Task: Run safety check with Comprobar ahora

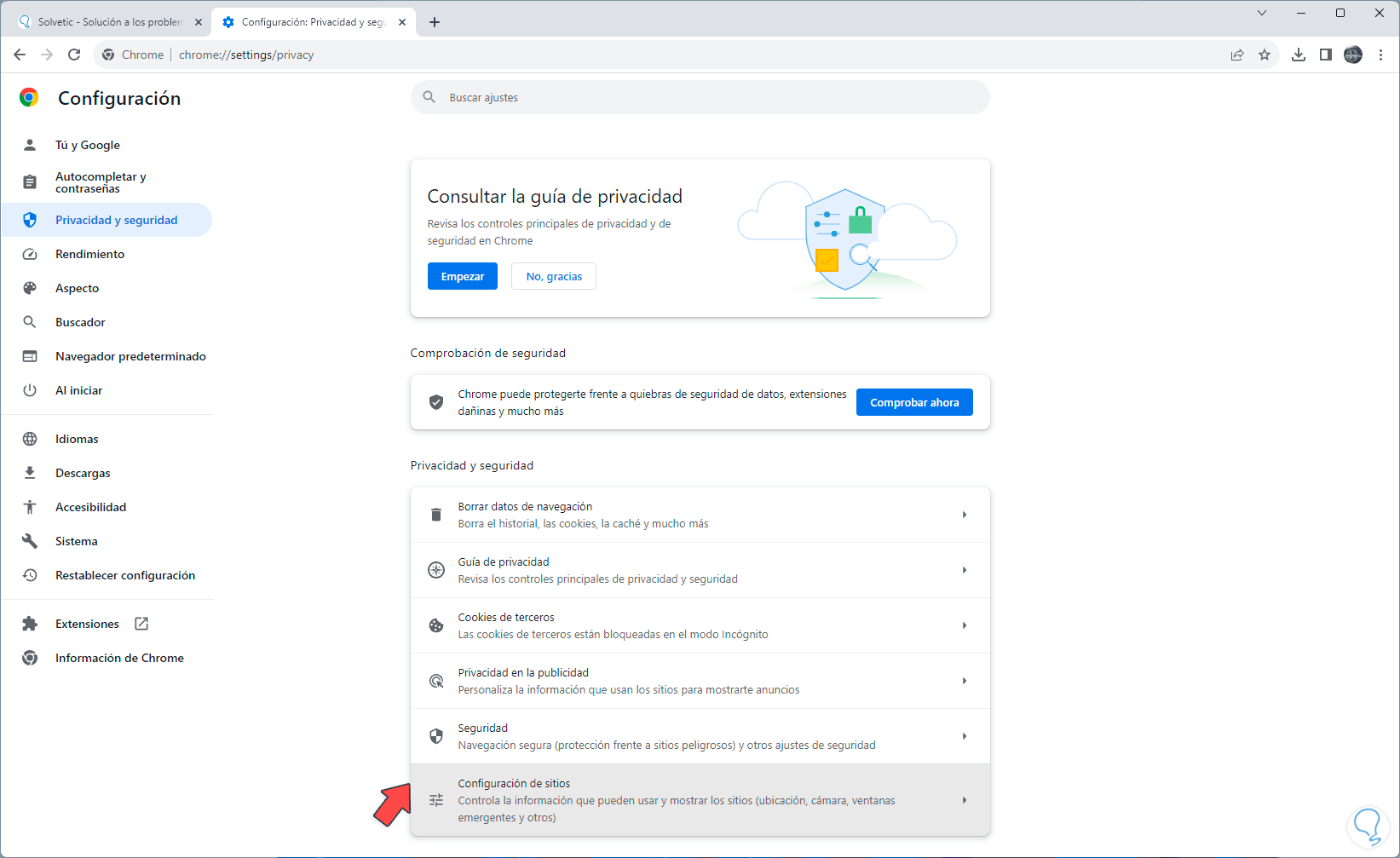Action: [x=914, y=402]
